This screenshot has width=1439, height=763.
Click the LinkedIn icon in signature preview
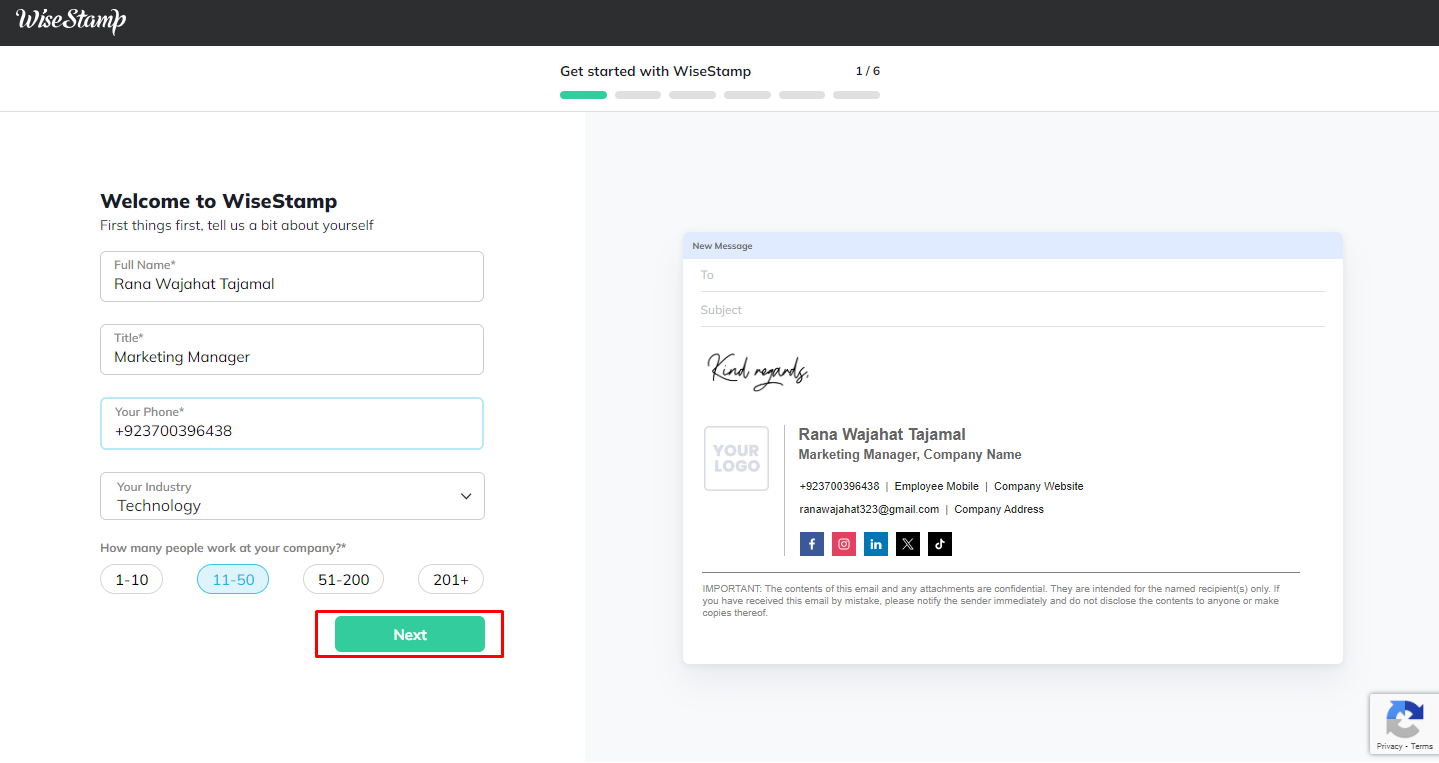(876, 544)
